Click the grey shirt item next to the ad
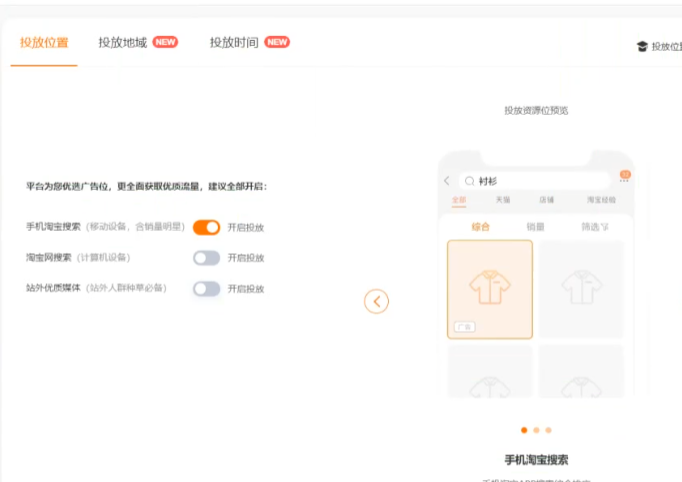682x482 pixels. click(x=581, y=289)
